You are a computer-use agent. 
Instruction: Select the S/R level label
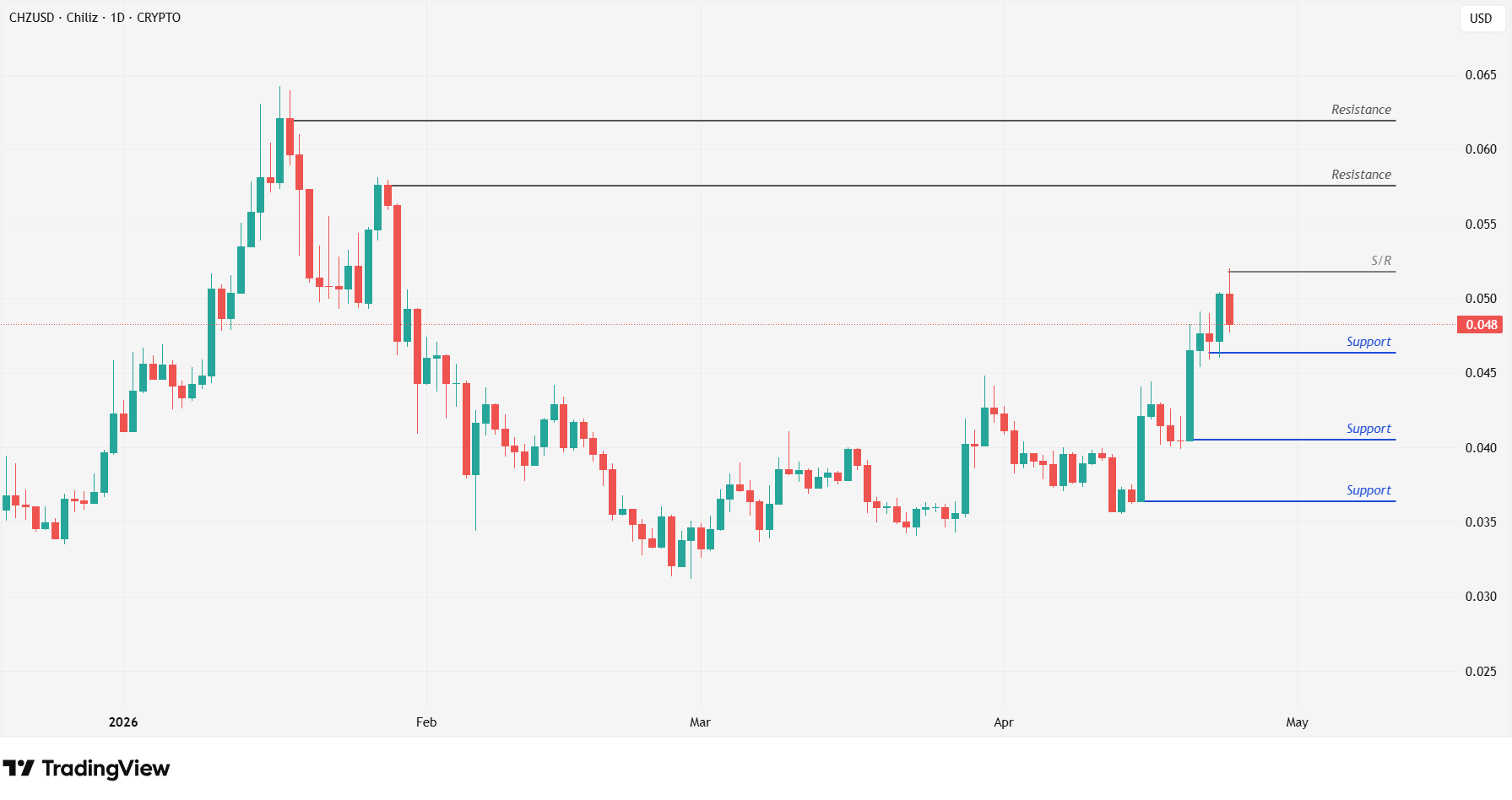(x=1381, y=261)
